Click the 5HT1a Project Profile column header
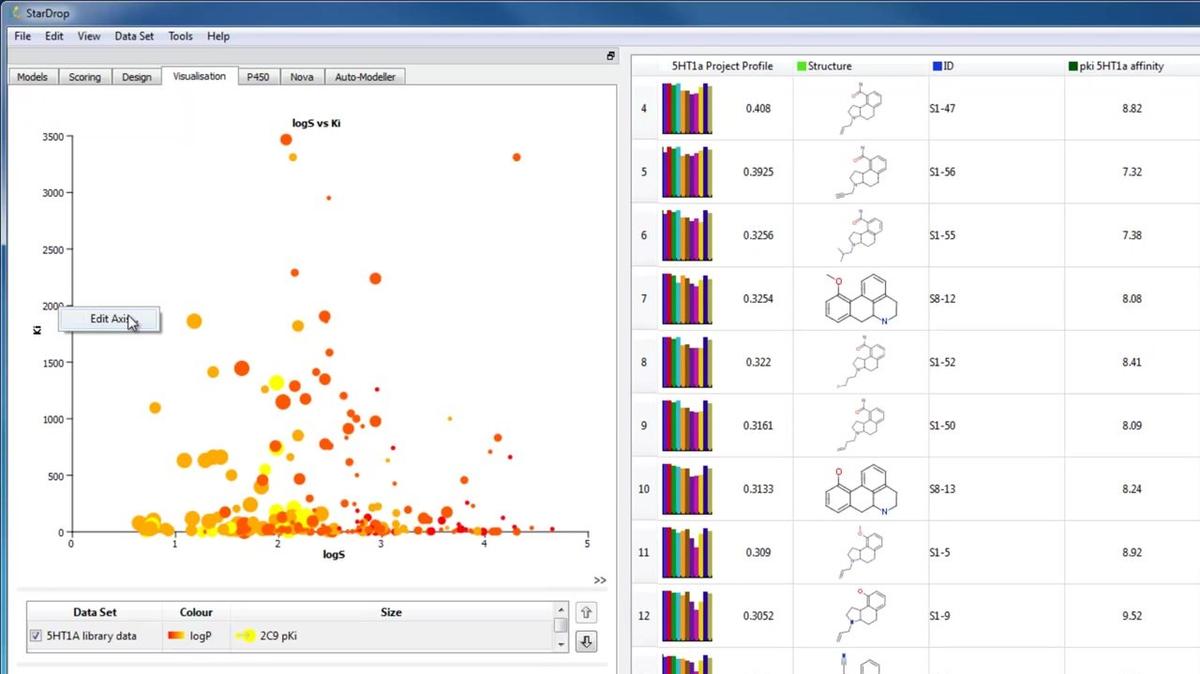 coord(722,66)
